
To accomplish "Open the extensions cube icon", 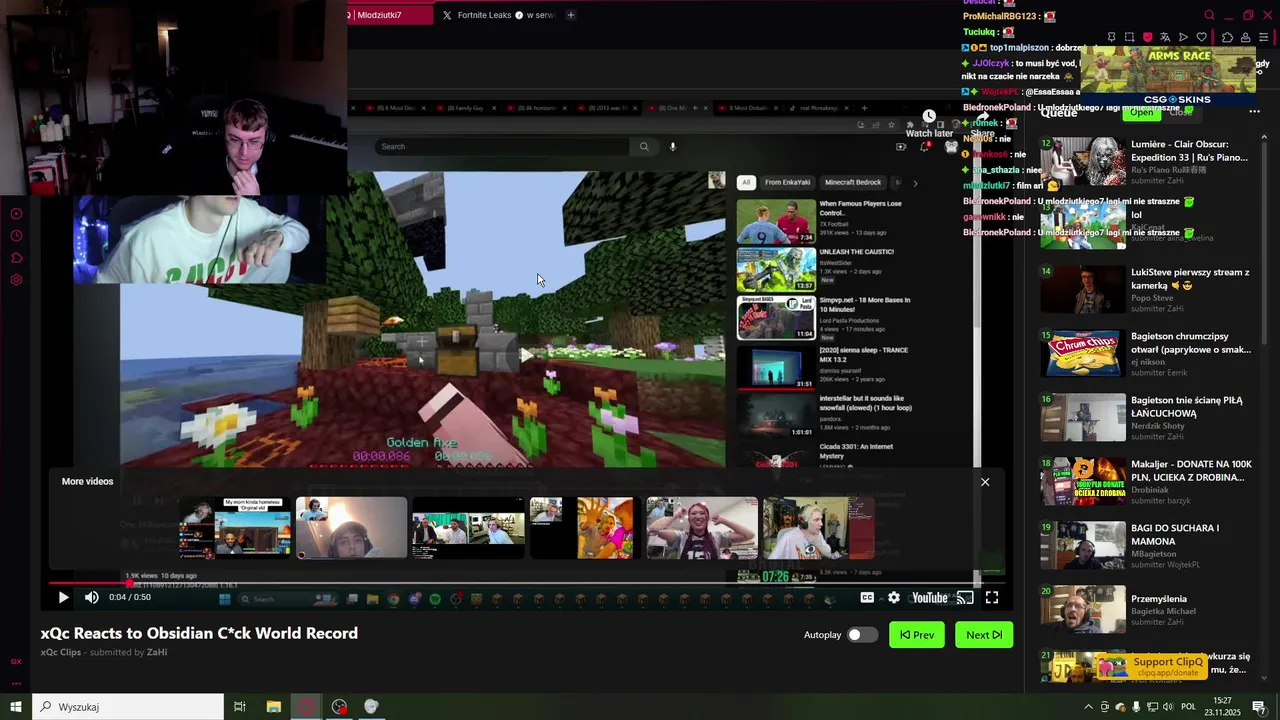I will 1228,37.
